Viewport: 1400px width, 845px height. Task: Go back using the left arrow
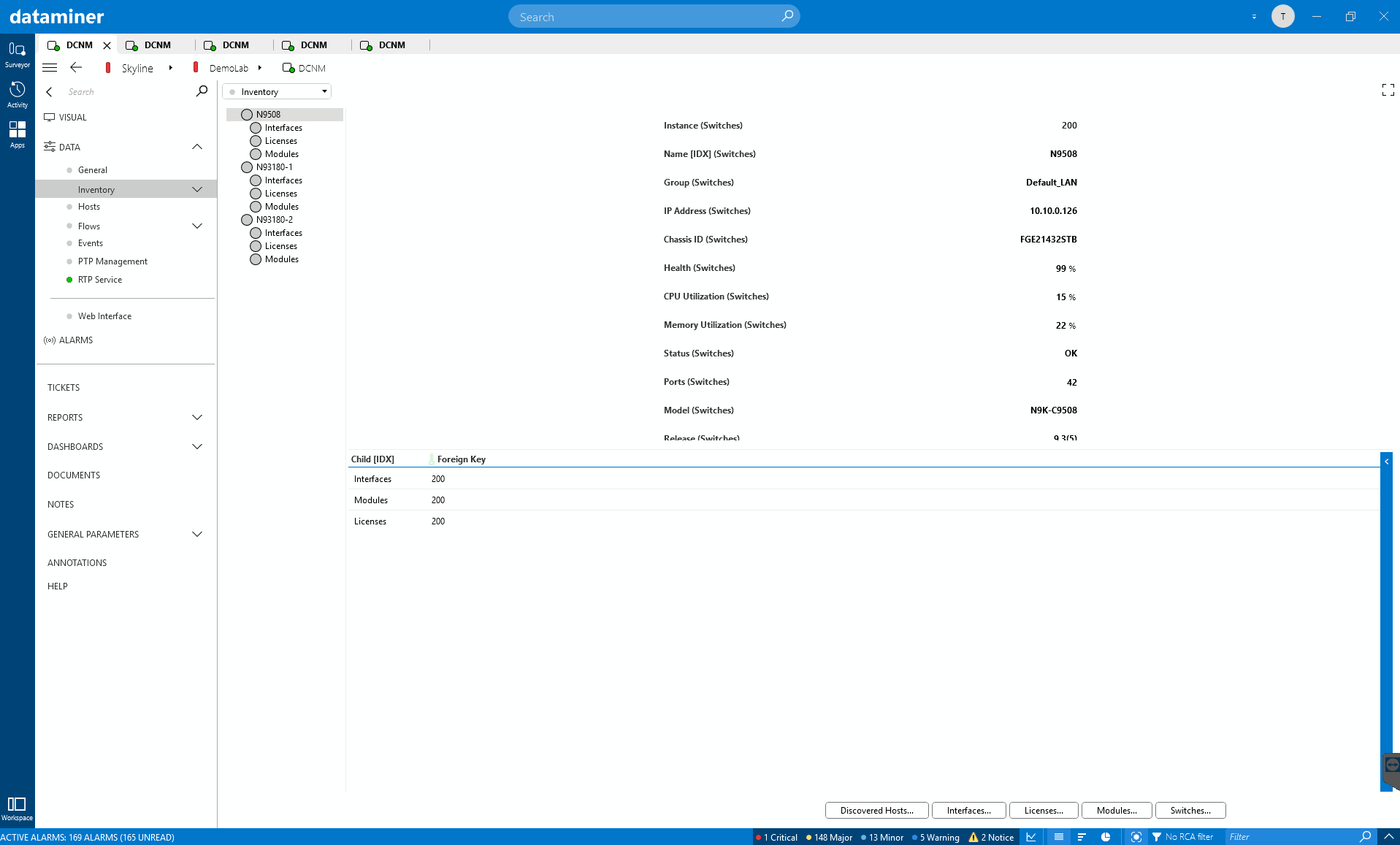point(76,68)
